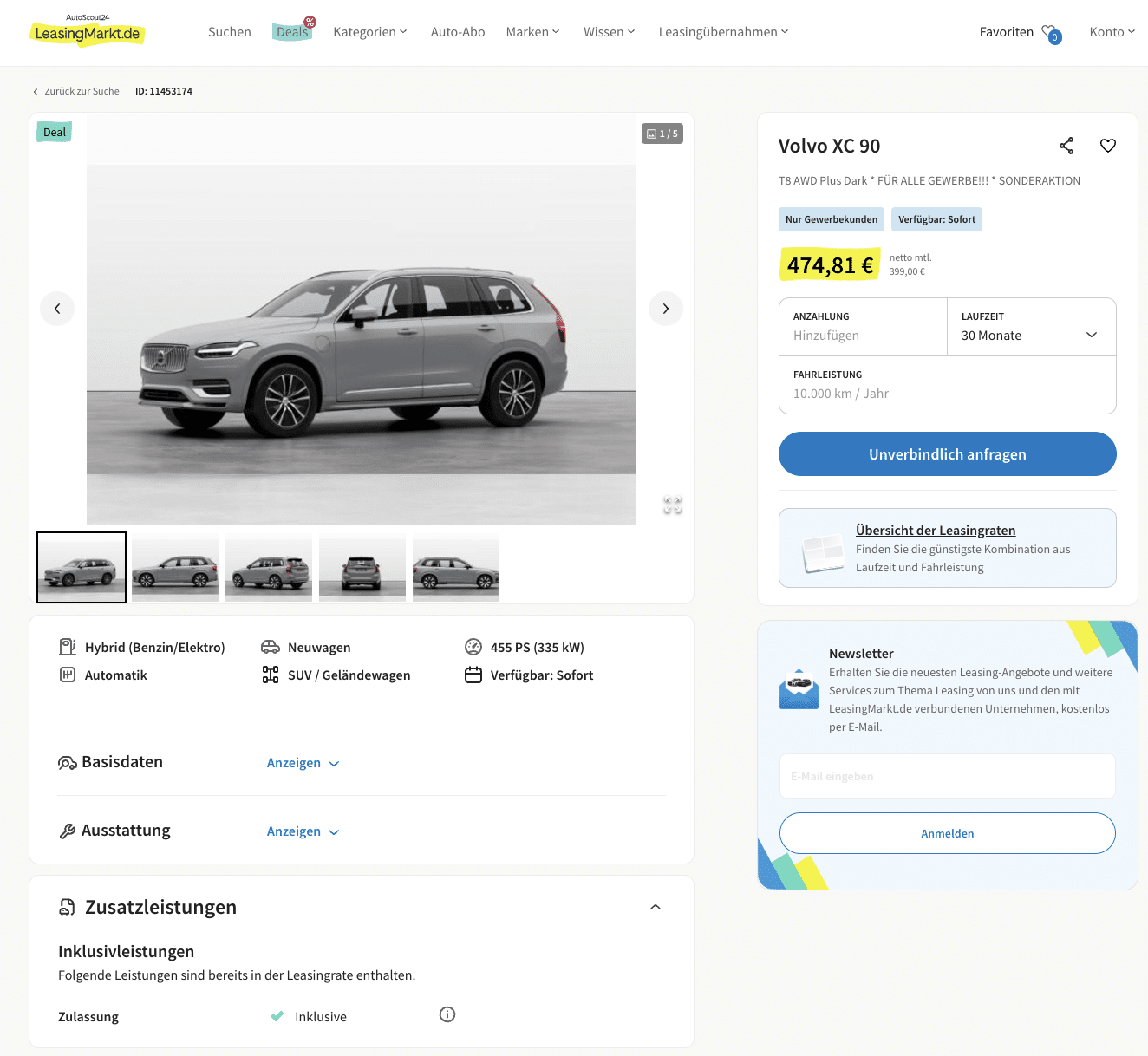Click the Inklusivleistungen heading
Screen dimensions: 1148x1056
click(x=126, y=951)
